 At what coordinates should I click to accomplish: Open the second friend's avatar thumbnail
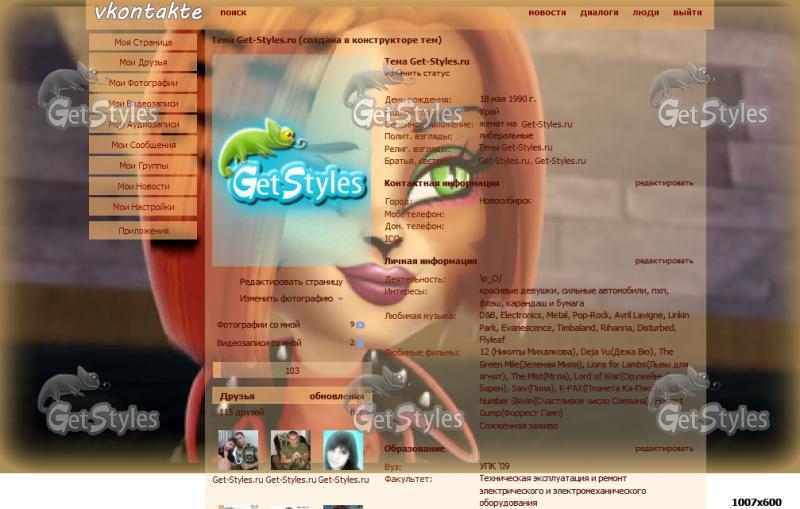pos(290,450)
